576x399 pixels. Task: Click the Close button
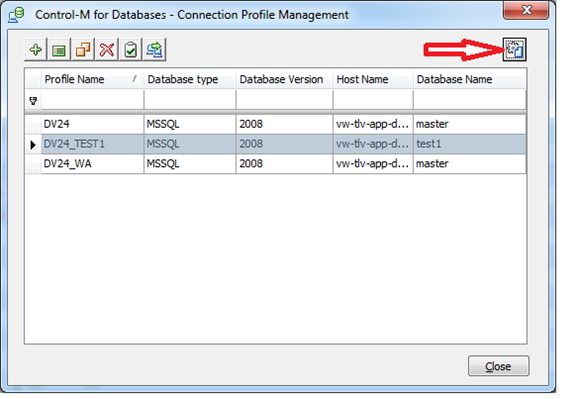coord(498,366)
